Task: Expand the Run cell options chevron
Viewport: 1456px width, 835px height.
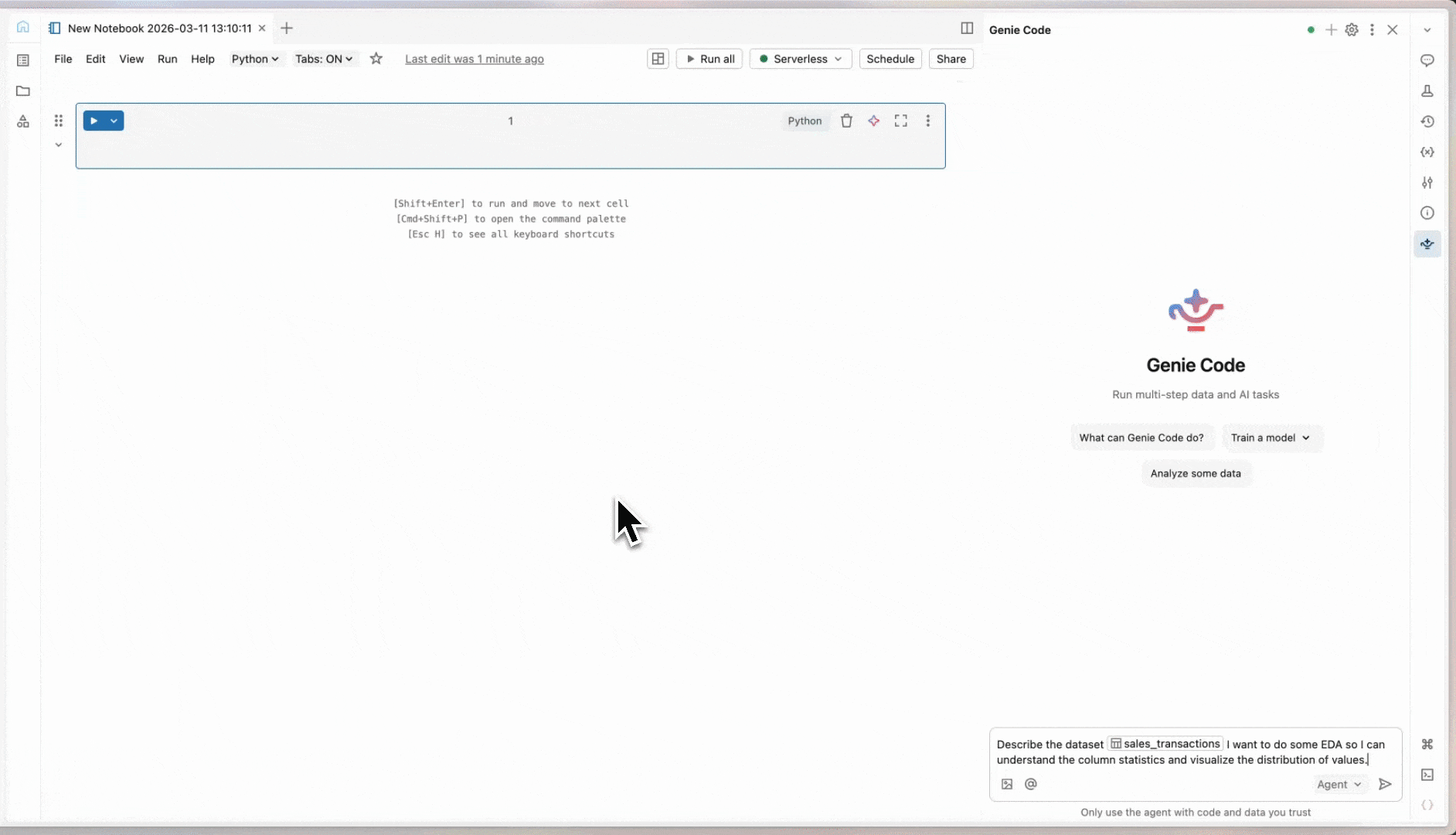Action: [x=114, y=121]
